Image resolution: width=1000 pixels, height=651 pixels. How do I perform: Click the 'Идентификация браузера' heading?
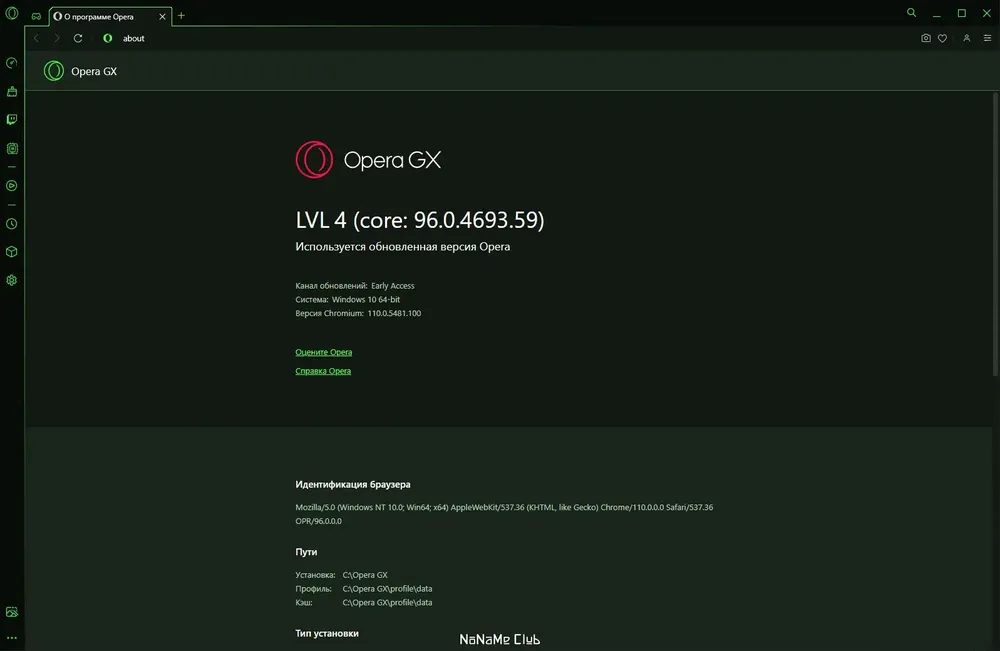click(353, 485)
